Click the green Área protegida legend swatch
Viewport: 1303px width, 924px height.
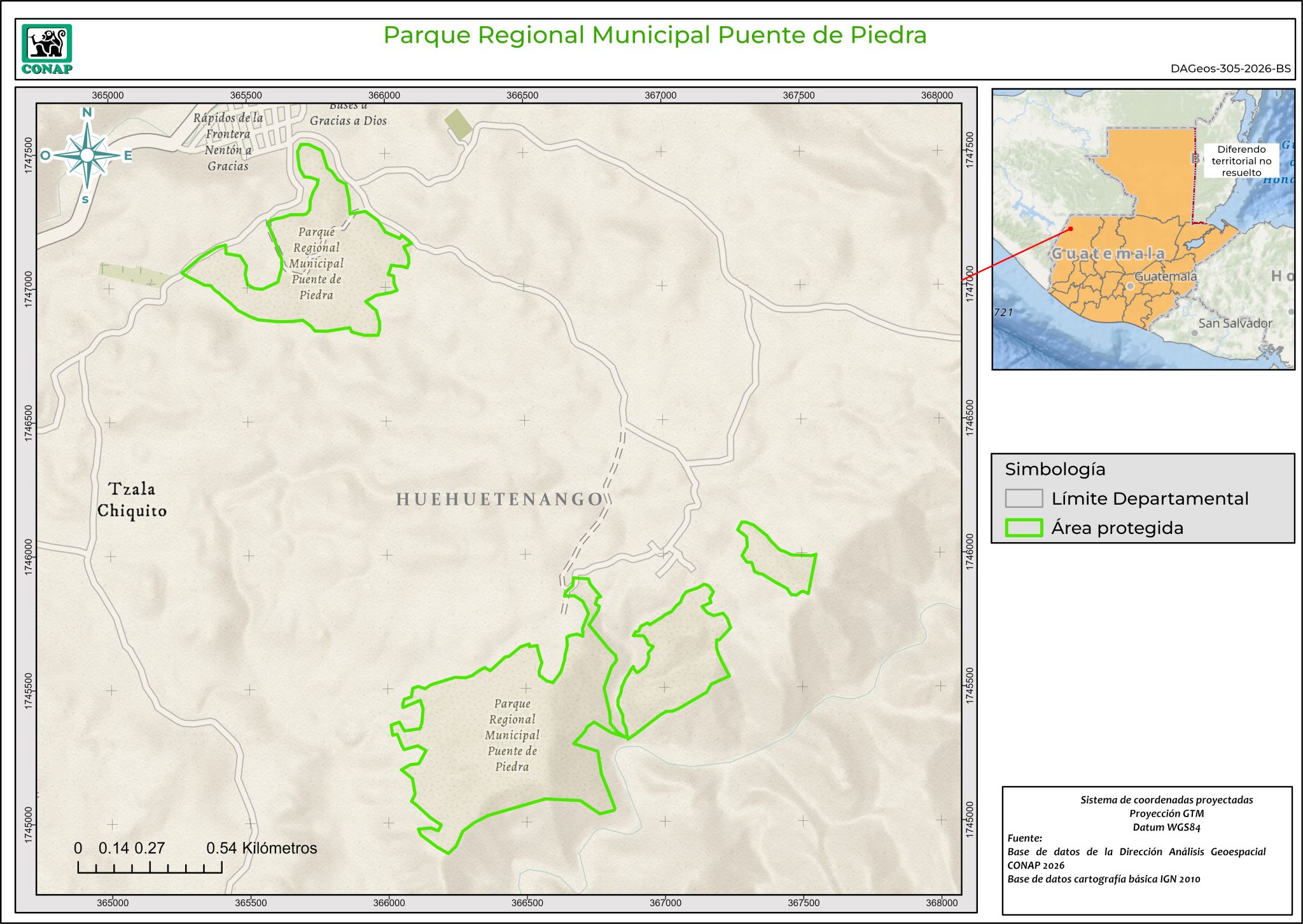coord(1023,528)
